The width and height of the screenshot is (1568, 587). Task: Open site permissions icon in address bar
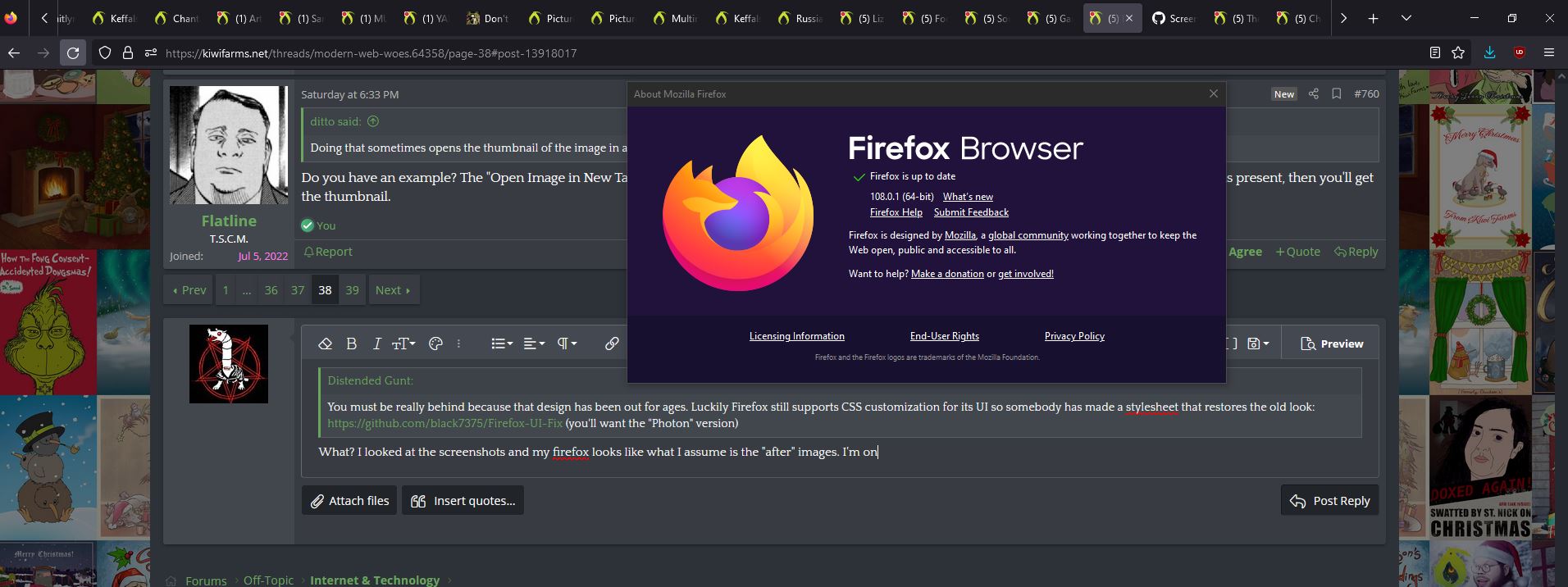(x=150, y=53)
